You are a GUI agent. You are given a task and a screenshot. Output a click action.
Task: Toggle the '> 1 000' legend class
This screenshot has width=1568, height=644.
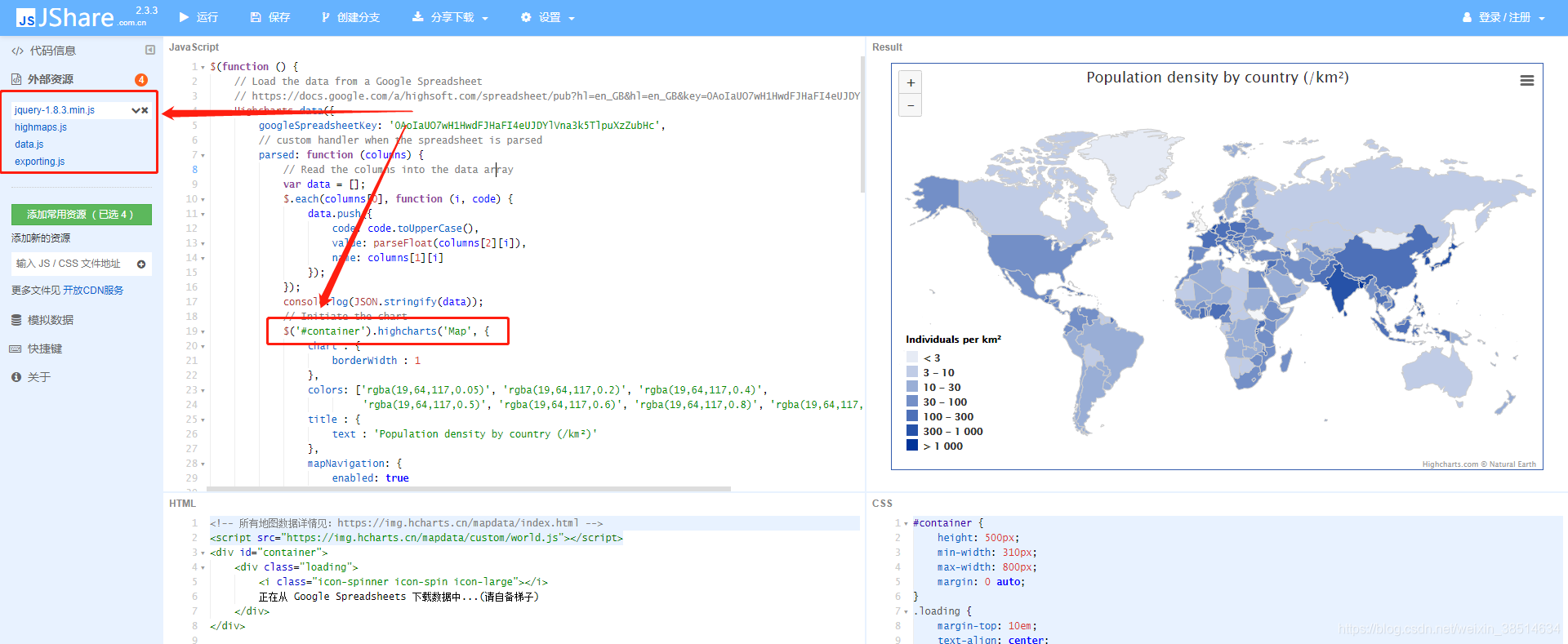(x=935, y=446)
